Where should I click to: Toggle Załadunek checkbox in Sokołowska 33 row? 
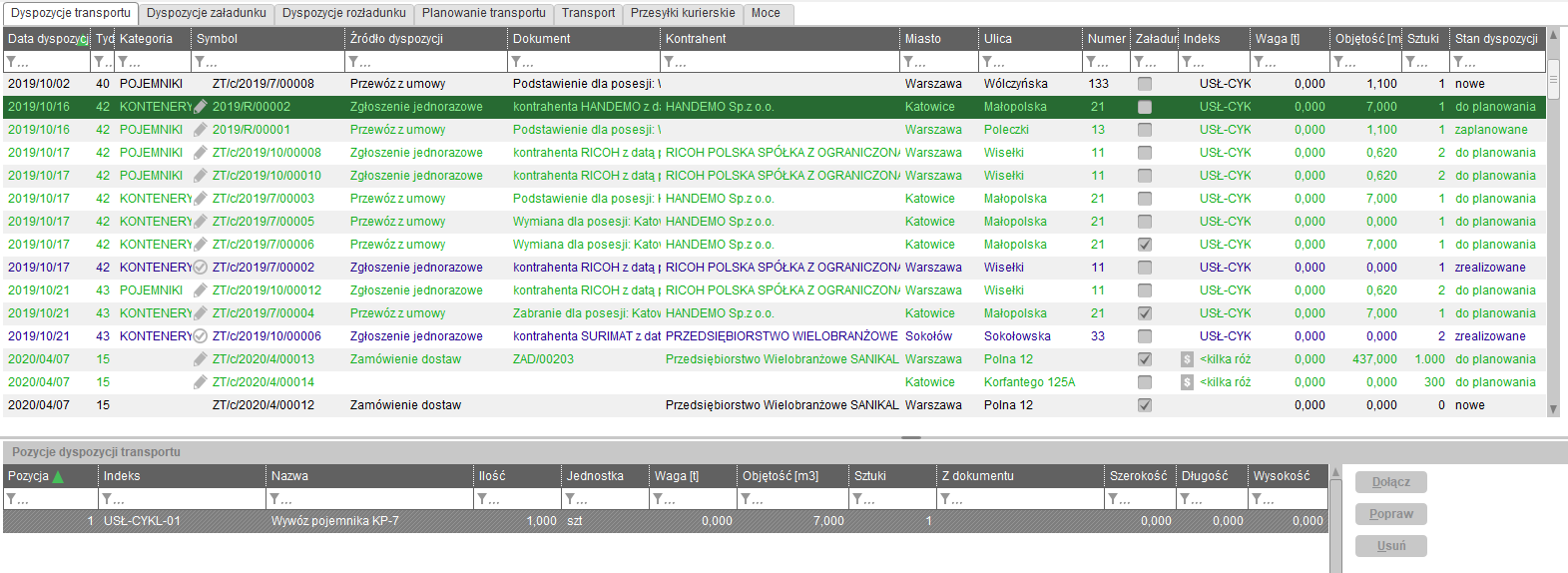[x=1145, y=336]
